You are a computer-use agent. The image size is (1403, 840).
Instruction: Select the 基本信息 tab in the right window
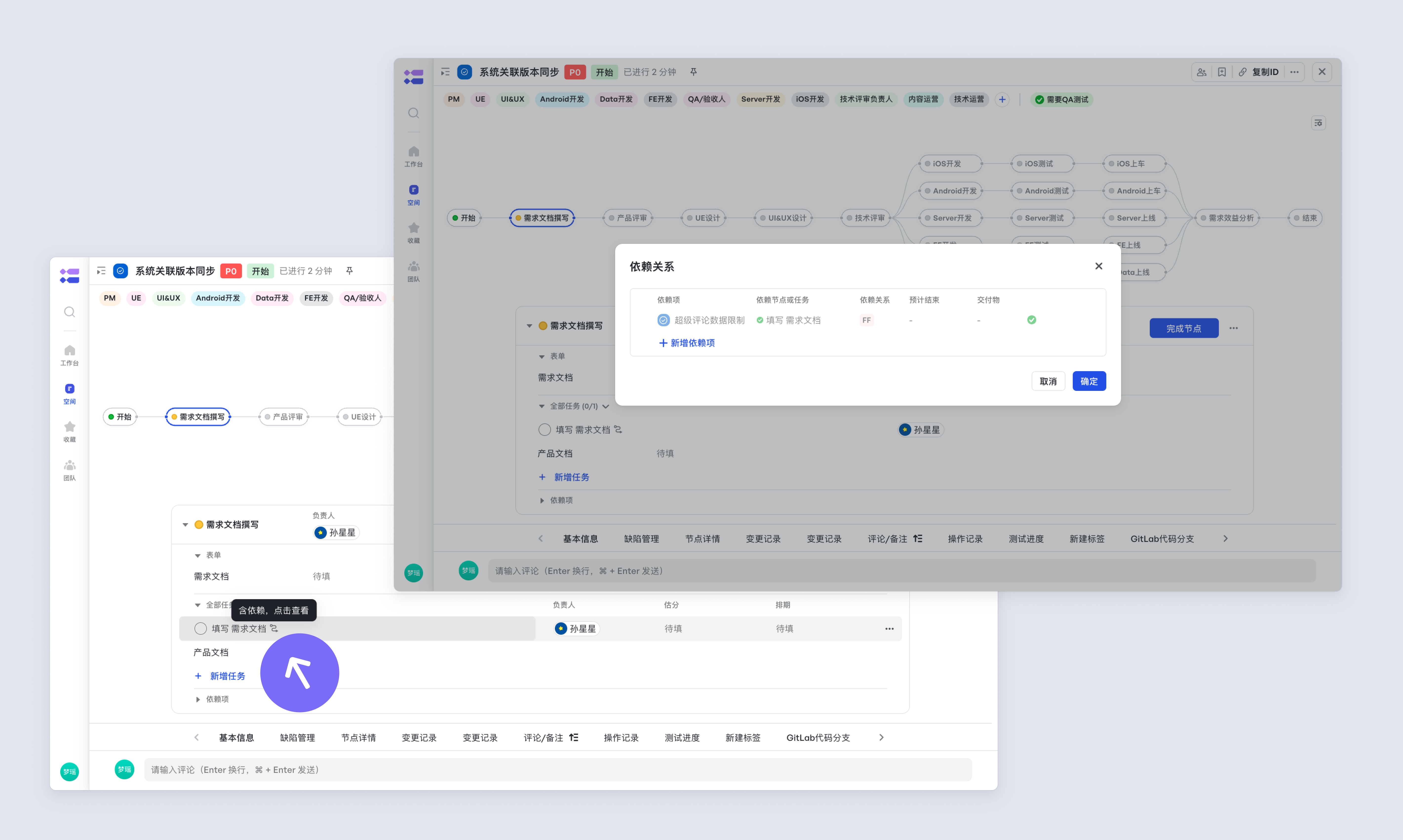click(580, 539)
